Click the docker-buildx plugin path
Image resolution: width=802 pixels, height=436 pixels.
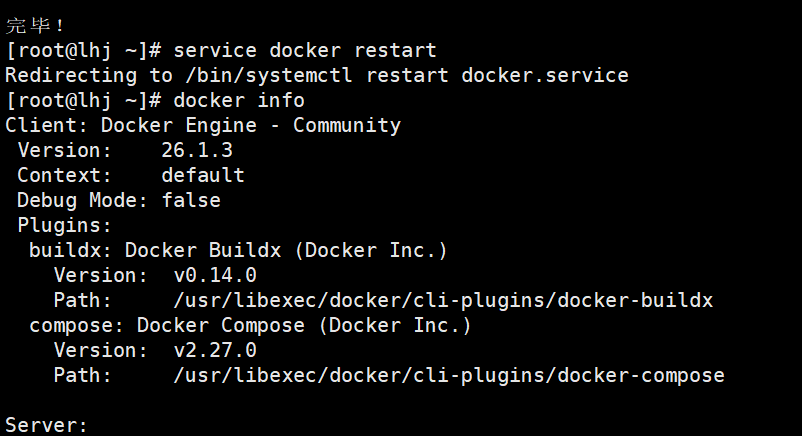coord(443,300)
